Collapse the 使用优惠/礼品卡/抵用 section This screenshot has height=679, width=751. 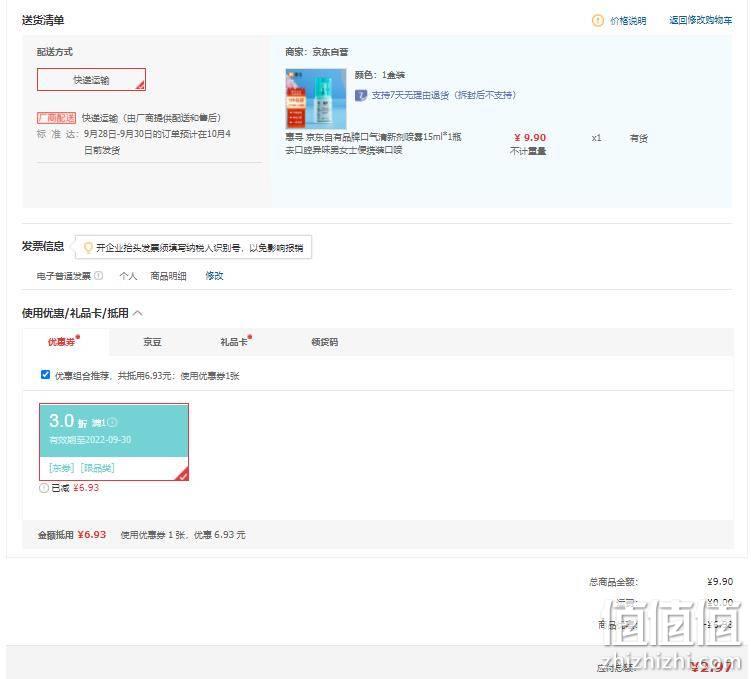[x=138, y=313]
